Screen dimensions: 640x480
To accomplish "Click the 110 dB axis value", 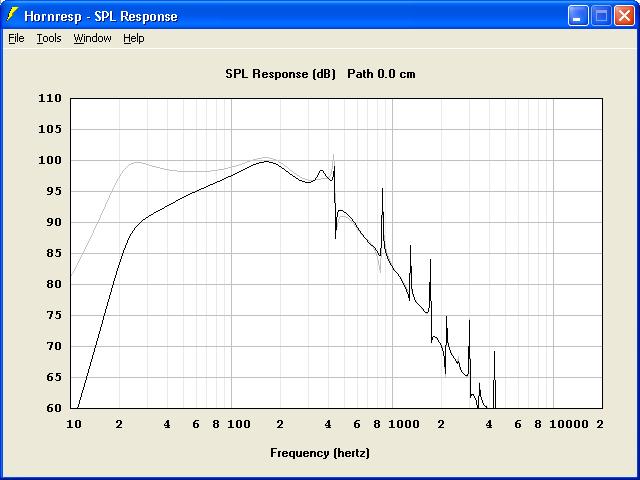I will coord(50,98).
